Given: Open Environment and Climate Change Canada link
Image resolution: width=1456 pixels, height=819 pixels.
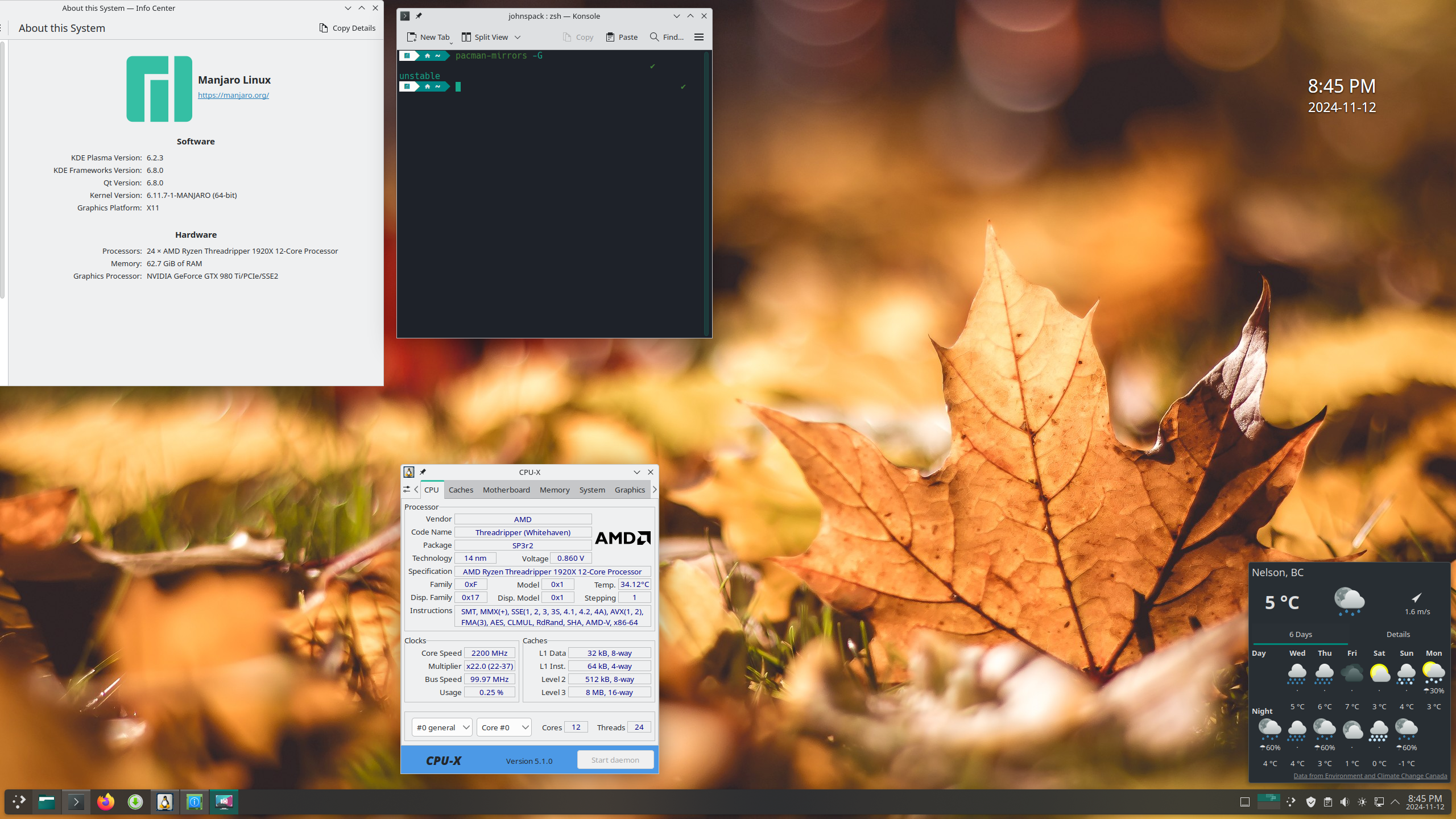Looking at the screenshot, I should [1370, 776].
